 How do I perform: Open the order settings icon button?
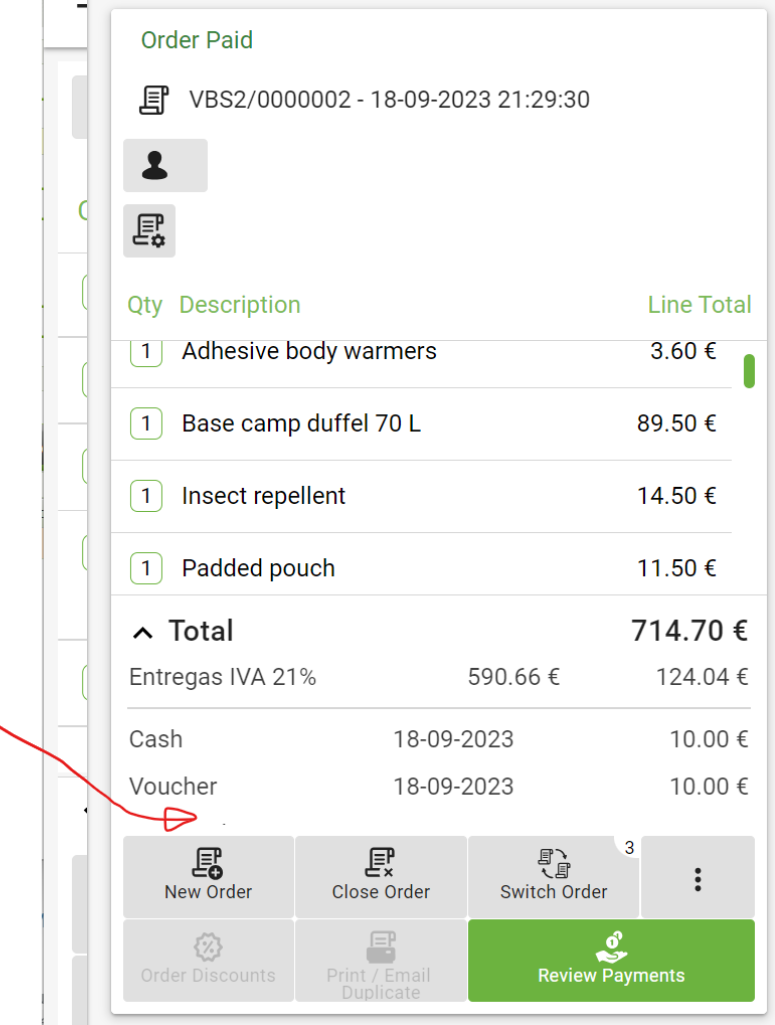tap(149, 231)
